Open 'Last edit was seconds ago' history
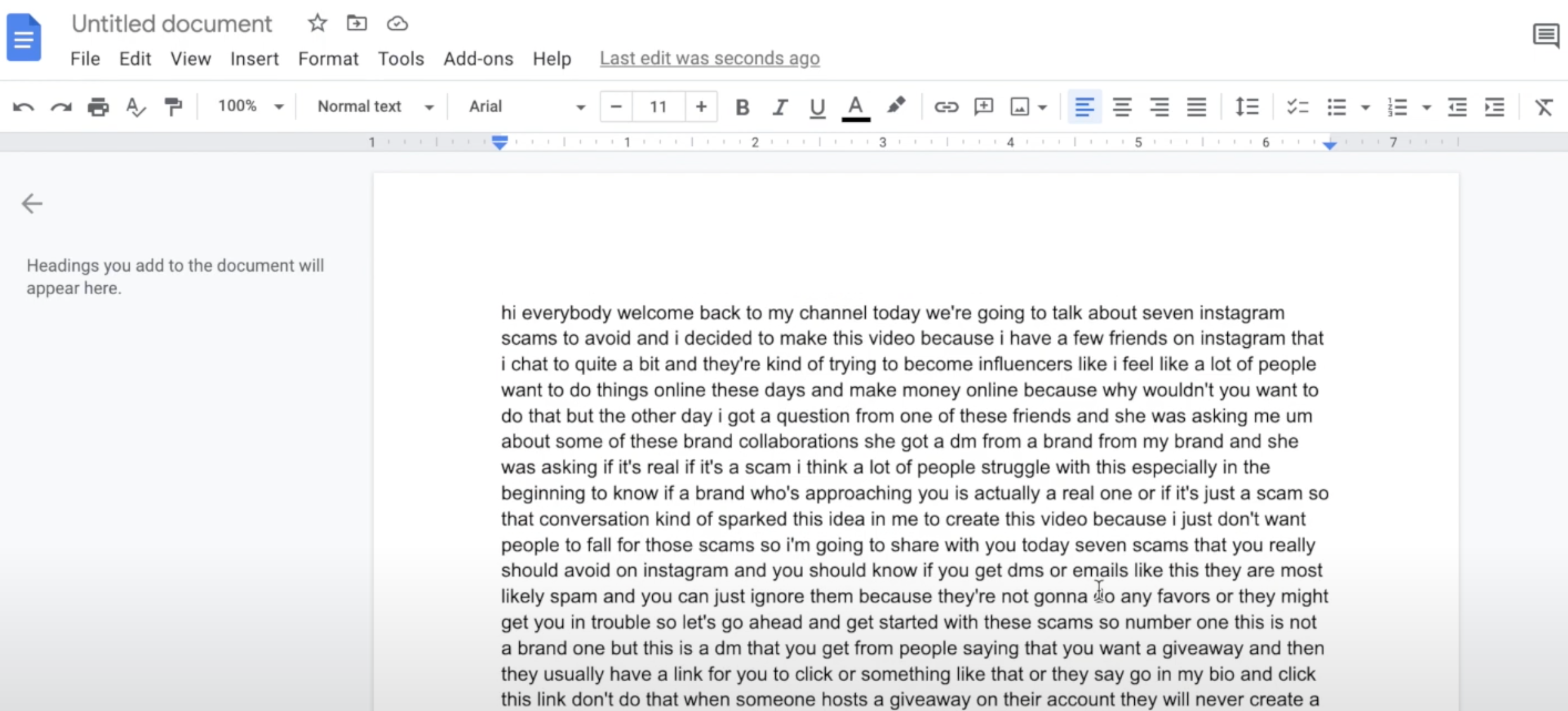Screen dimensions: 1568x711 pyautogui.click(x=709, y=58)
